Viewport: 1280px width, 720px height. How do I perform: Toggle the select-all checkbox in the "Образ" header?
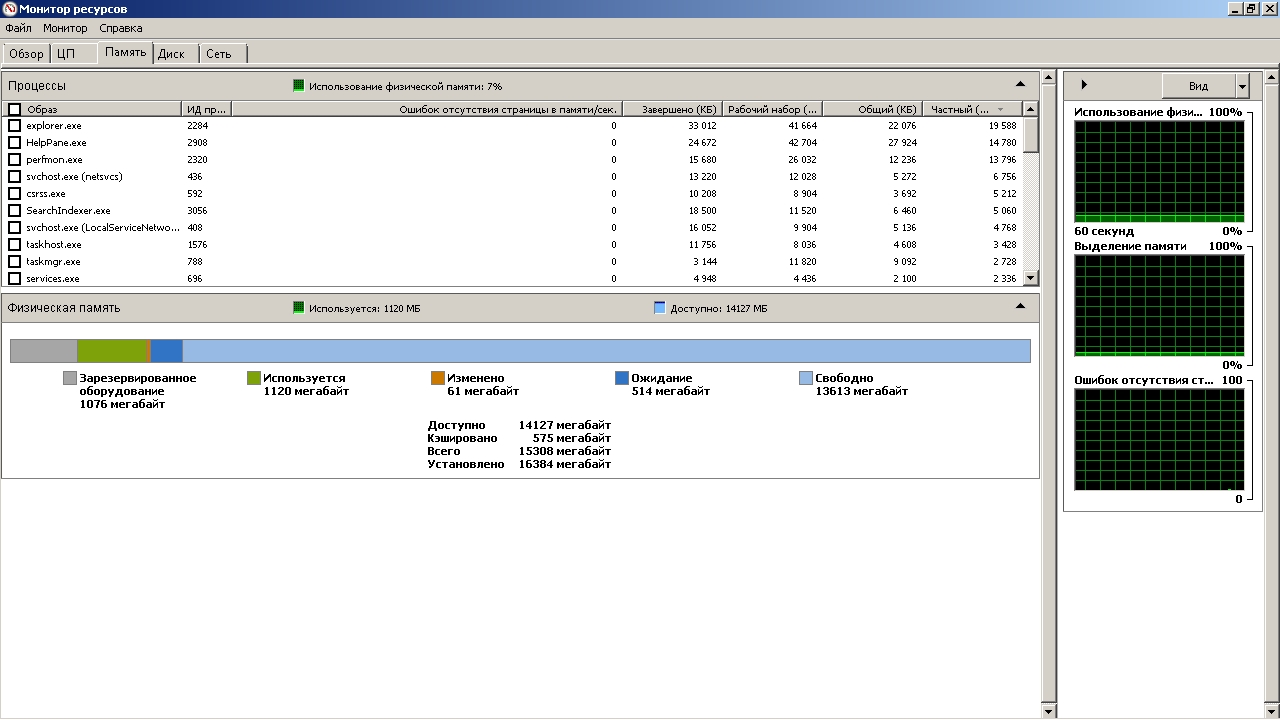point(14,109)
